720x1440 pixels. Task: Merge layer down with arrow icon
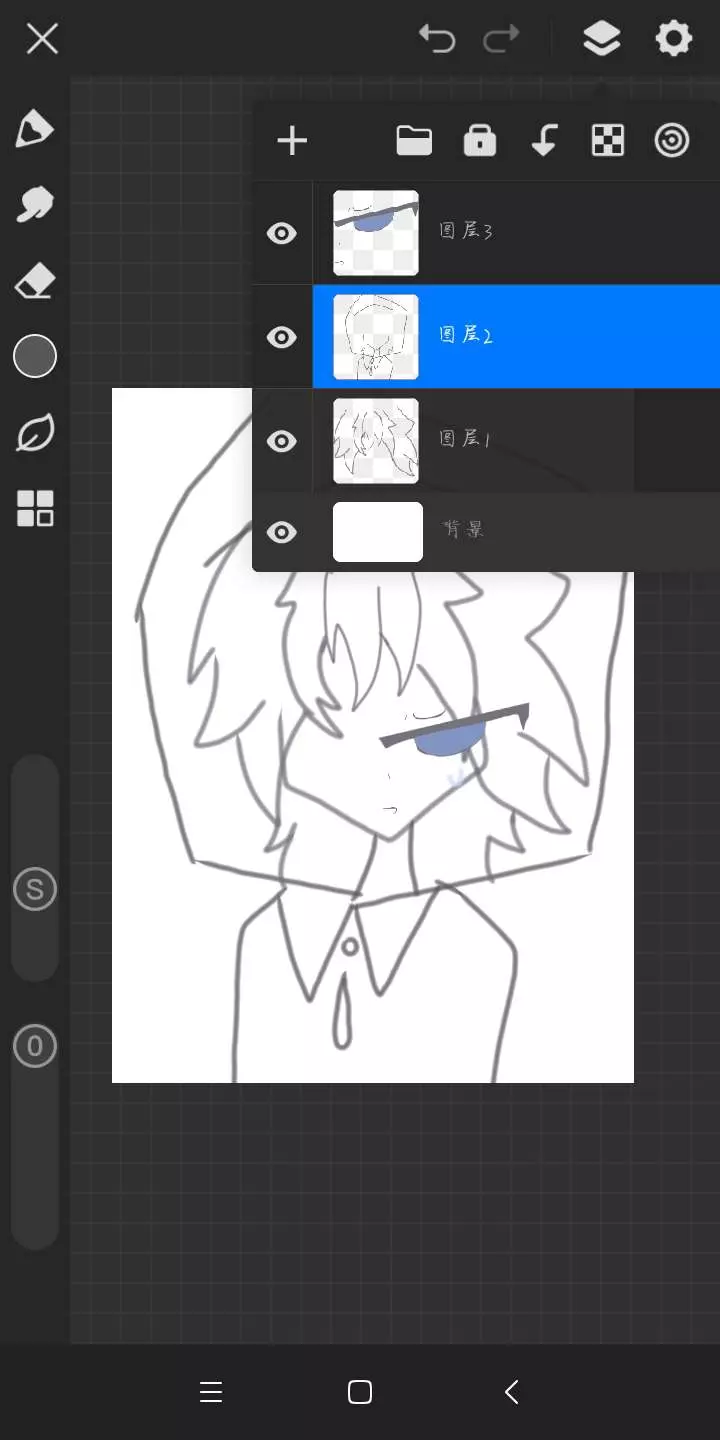tap(544, 141)
